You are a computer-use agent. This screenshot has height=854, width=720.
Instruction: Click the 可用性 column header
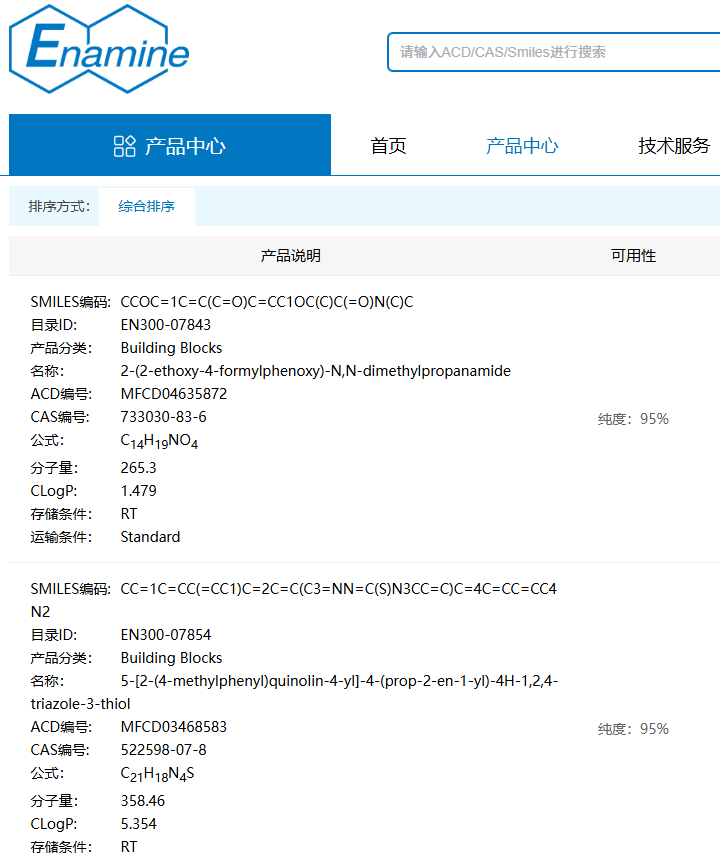click(633, 256)
